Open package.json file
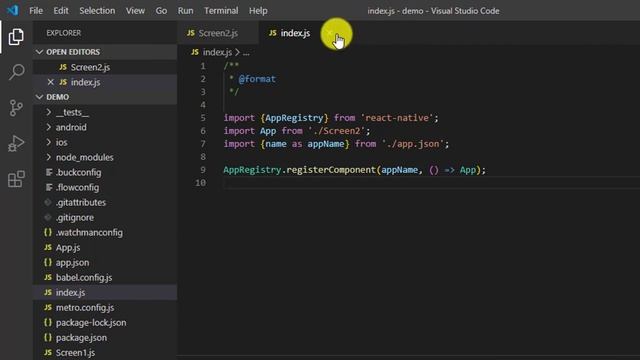This screenshot has height=360, width=640. 105,338
